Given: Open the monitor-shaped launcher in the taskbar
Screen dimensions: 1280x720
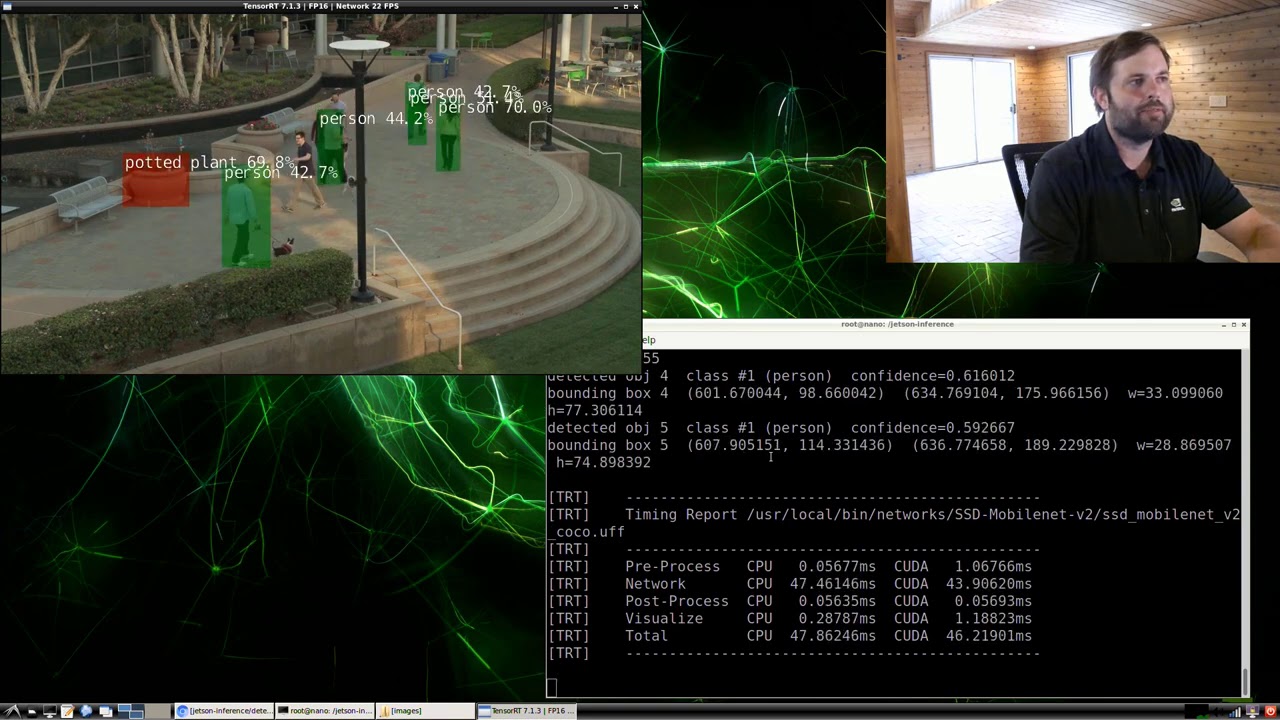Looking at the screenshot, I should tap(49, 711).
